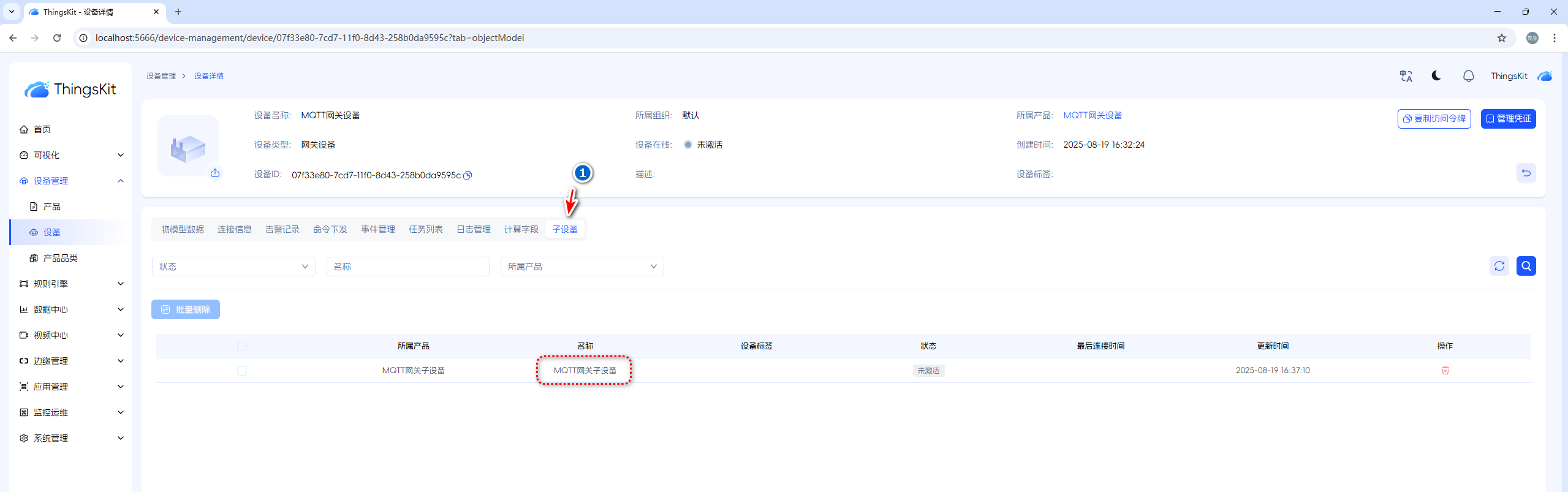The width and height of the screenshot is (1568, 492).
Task: Click the blue search icon button
Action: (1526, 266)
